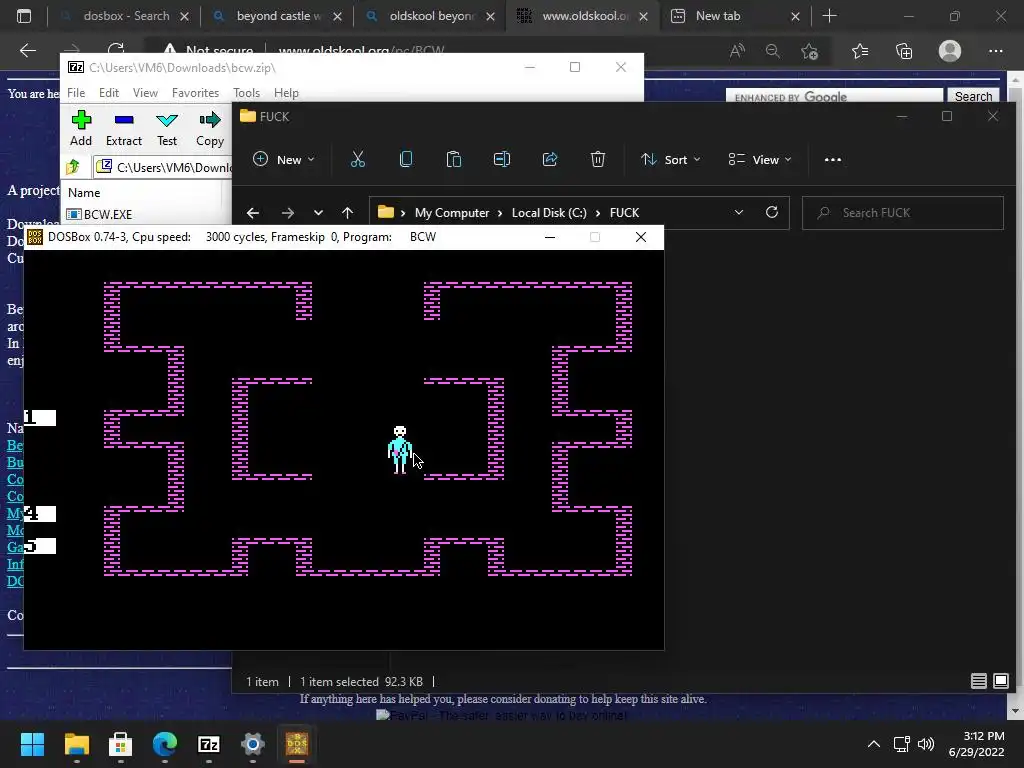Click the browser page vertical scrollbar
This screenshot has height=768, width=1024.
point(1016,392)
